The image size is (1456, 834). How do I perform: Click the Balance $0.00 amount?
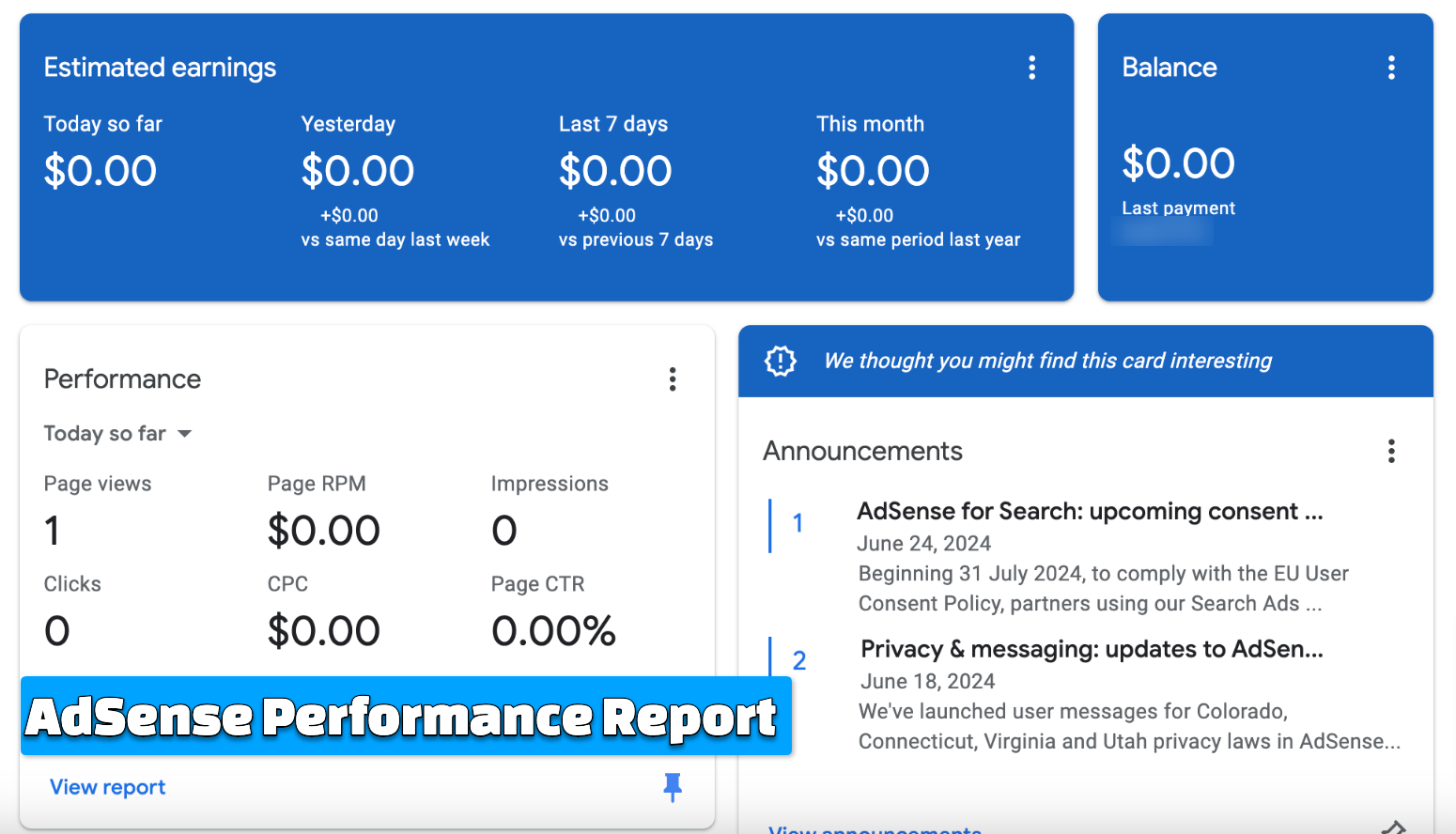pyautogui.click(x=1178, y=163)
